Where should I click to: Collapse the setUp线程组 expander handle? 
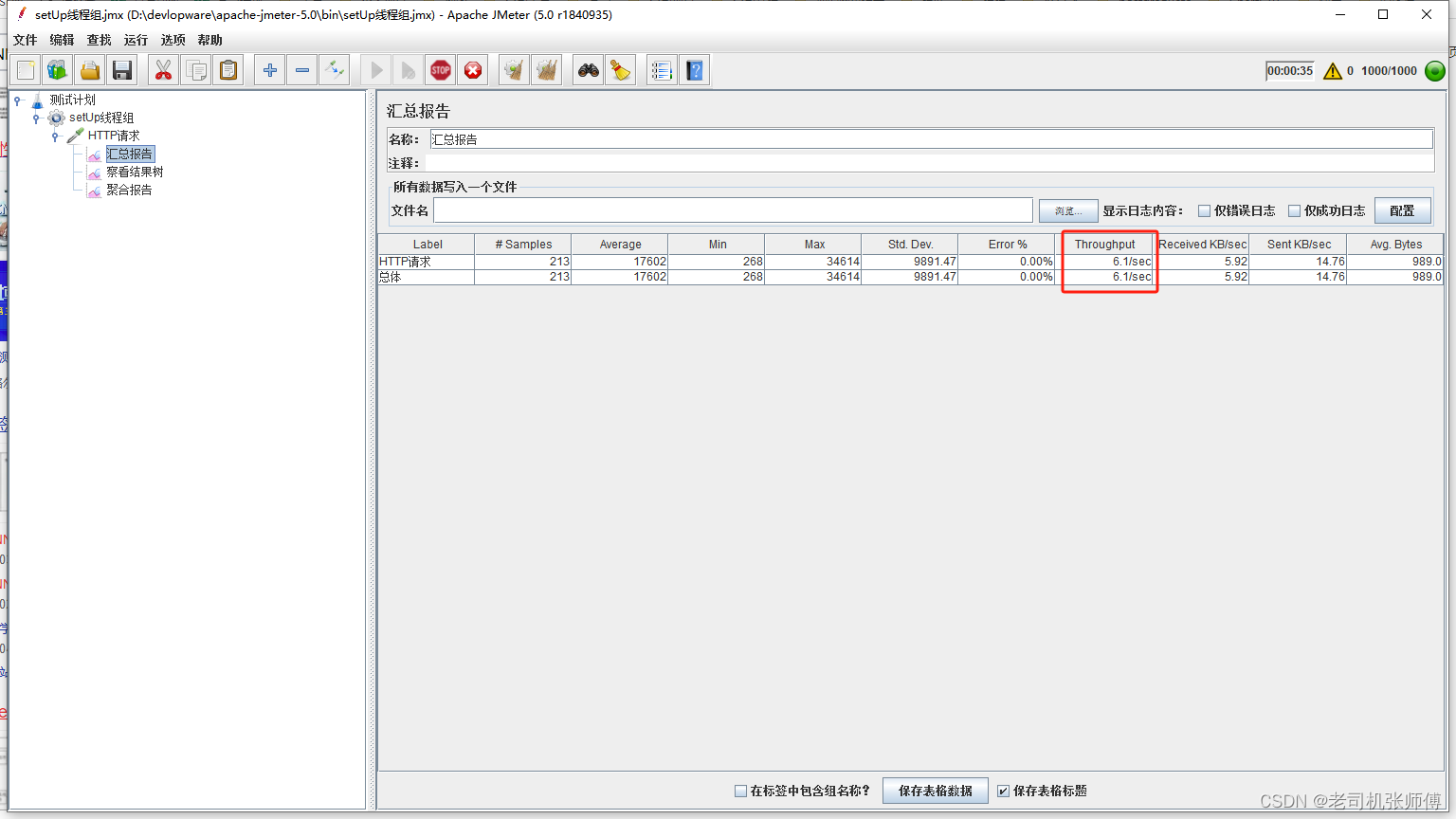point(36,118)
